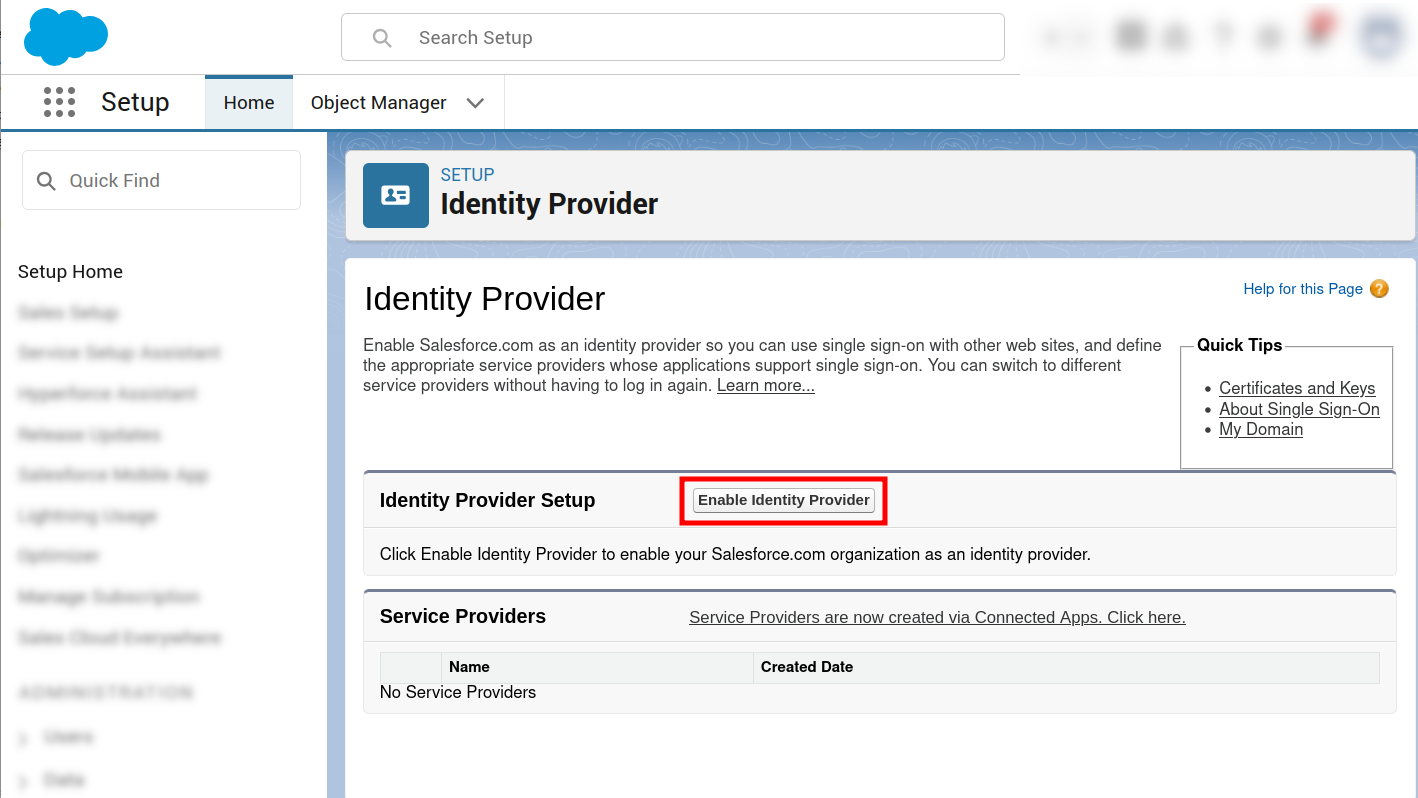Open the Object Manager tab

[378, 103]
